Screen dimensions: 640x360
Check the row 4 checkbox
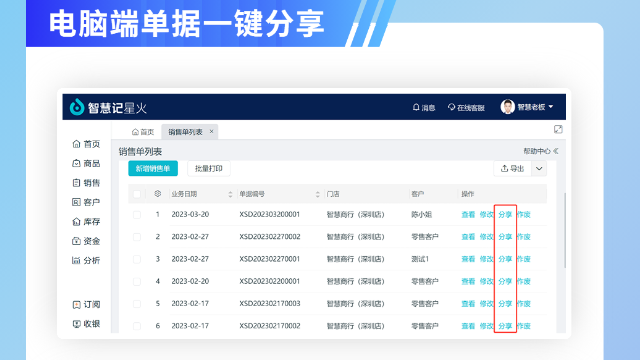point(137,282)
